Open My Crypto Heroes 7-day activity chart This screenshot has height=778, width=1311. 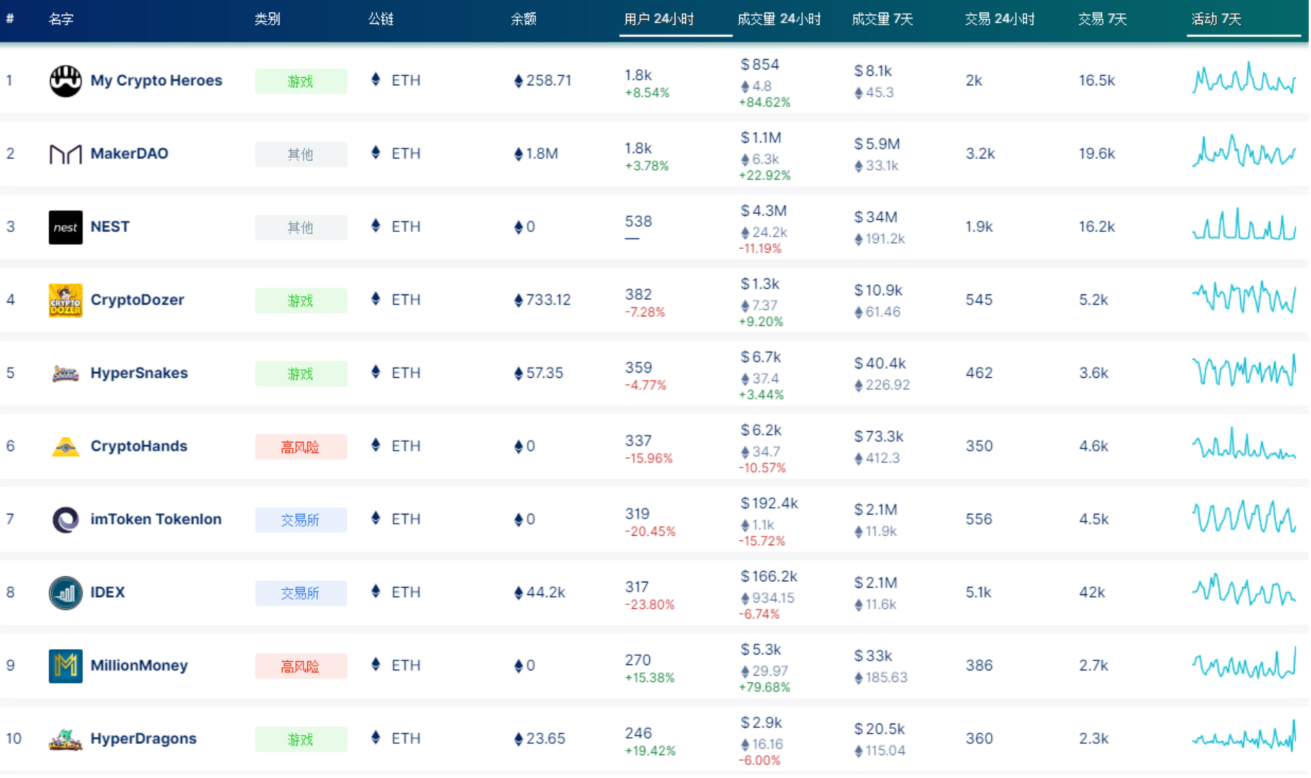[1244, 79]
